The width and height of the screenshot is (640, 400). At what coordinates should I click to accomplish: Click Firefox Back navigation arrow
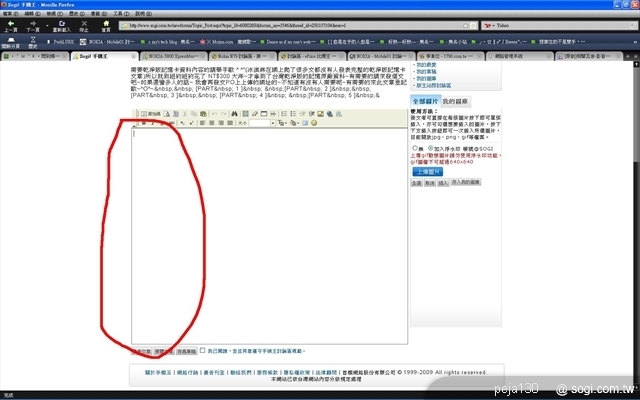coord(11,25)
